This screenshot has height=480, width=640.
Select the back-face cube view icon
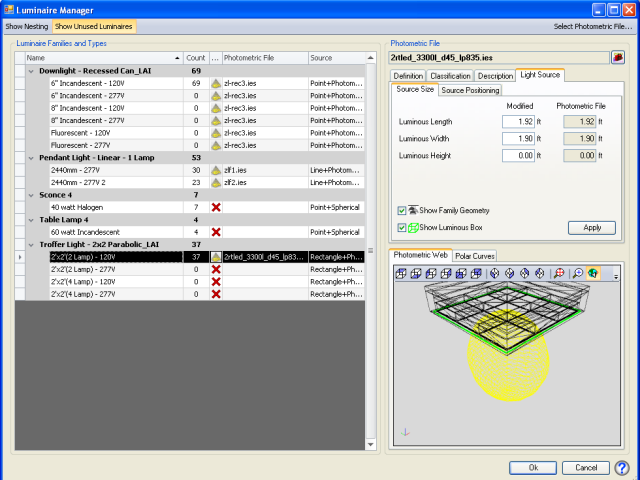(x=476, y=273)
